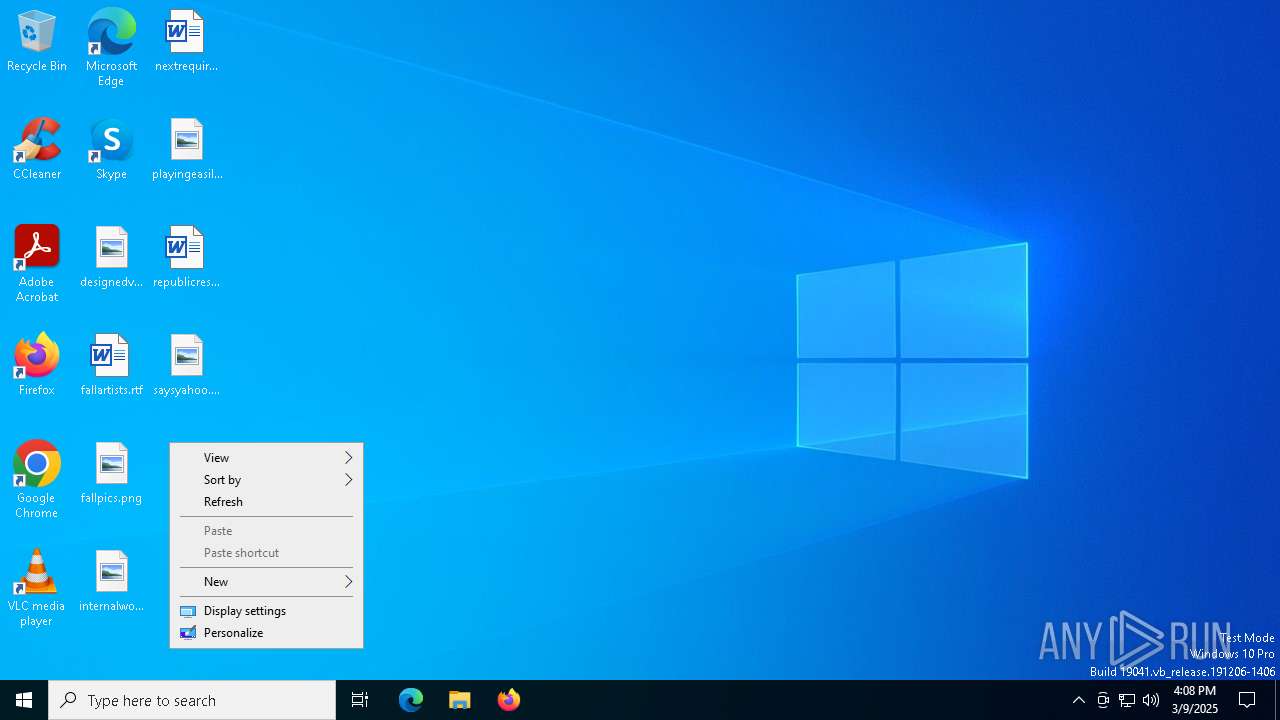Choose Personalize in the context menu
Viewport: 1280px width, 720px height.
[266, 633]
